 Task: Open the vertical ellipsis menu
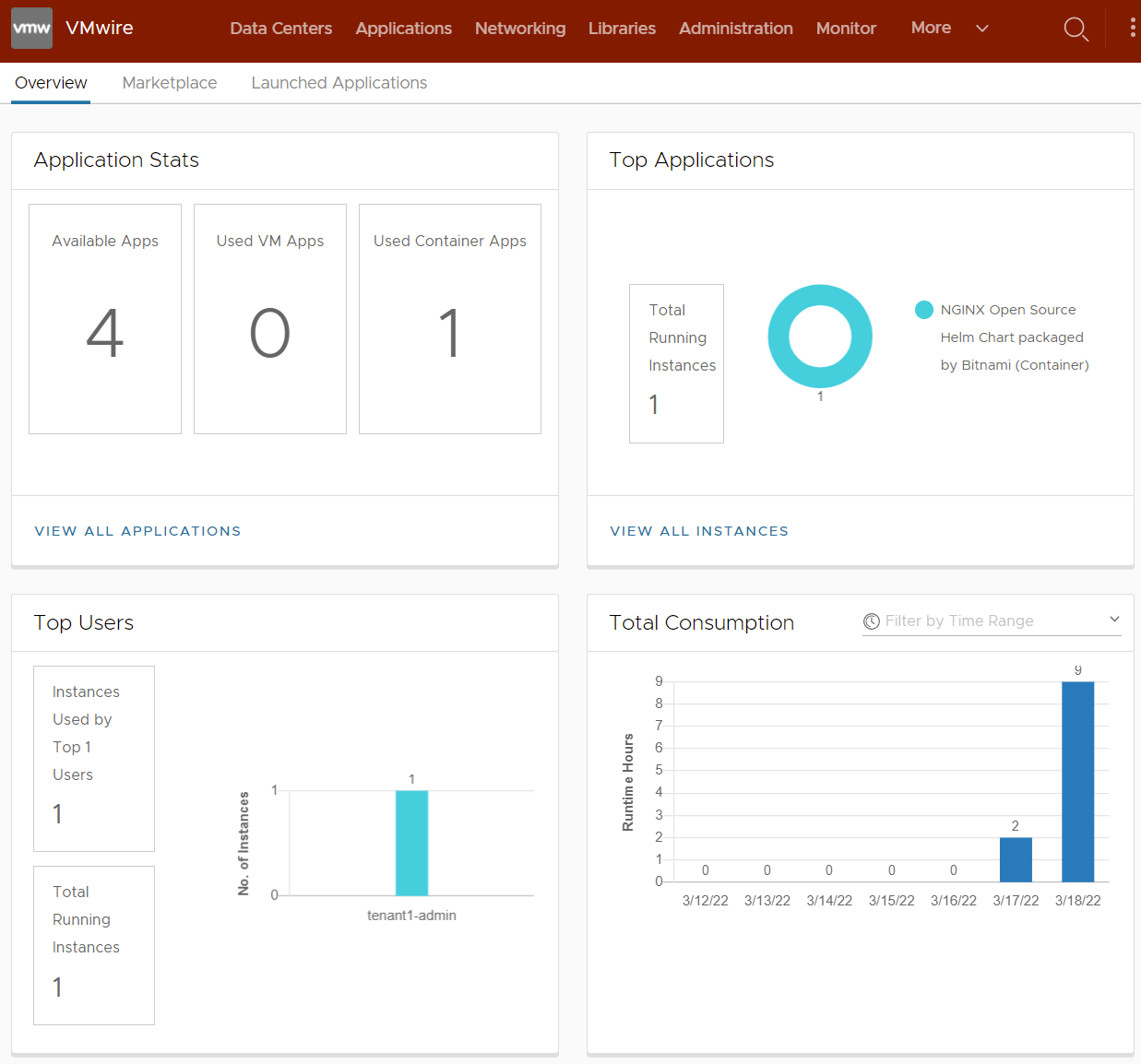click(x=1132, y=29)
